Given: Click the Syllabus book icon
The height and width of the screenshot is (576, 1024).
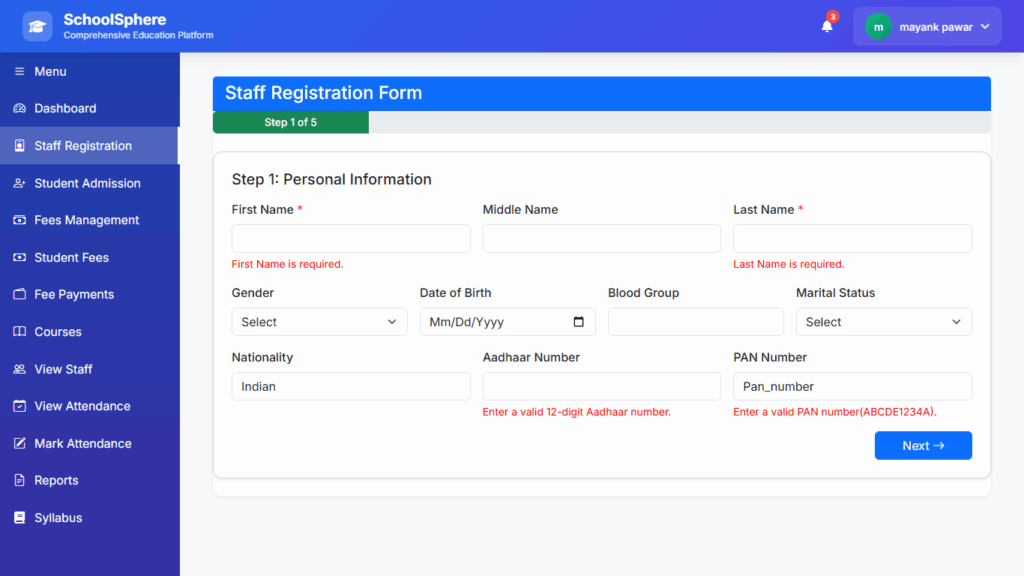Looking at the screenshot, I should pyautogui.click(x=19, y=518).
